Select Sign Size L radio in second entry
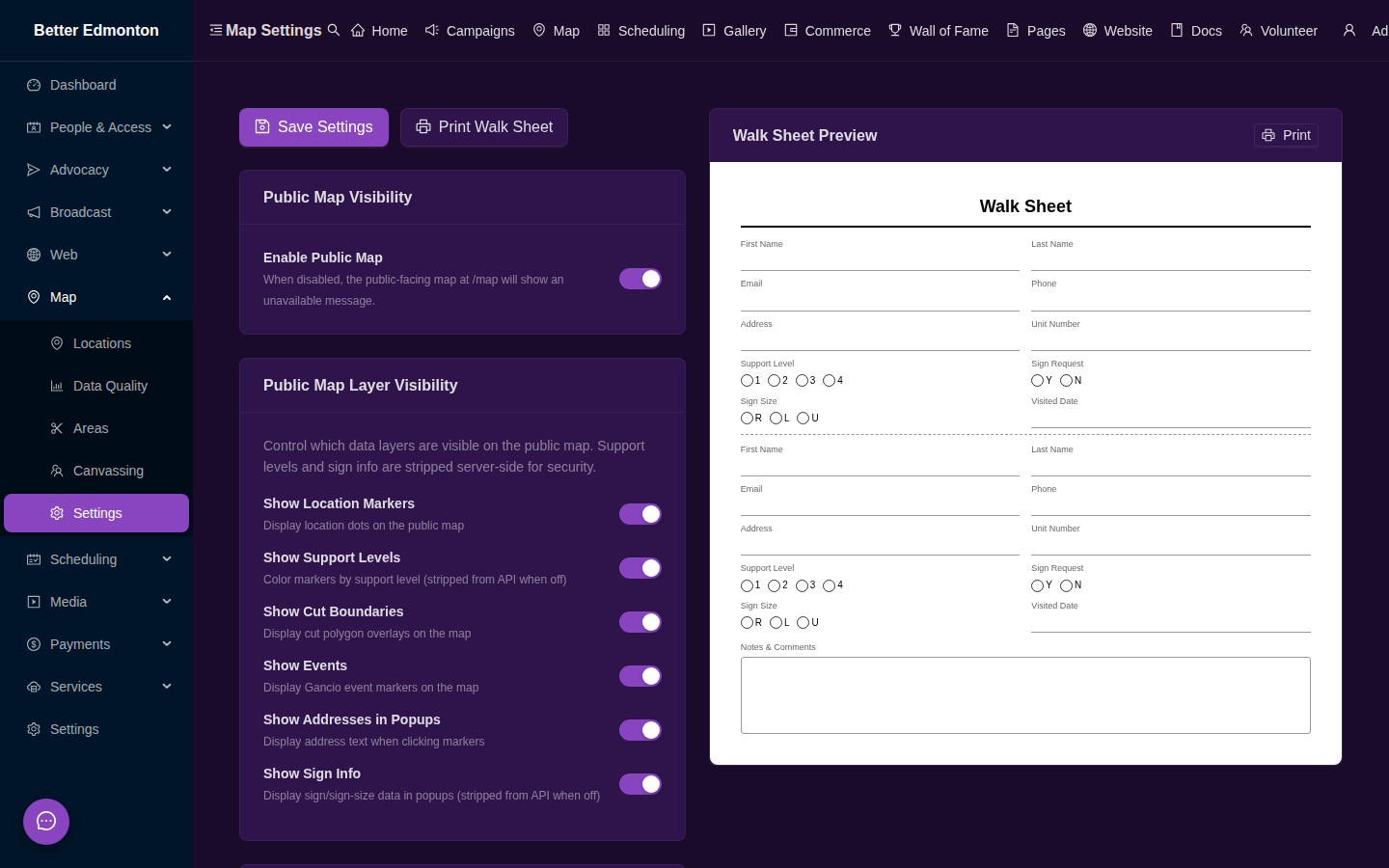This screenshot has height=868, width=1389. 776,623
